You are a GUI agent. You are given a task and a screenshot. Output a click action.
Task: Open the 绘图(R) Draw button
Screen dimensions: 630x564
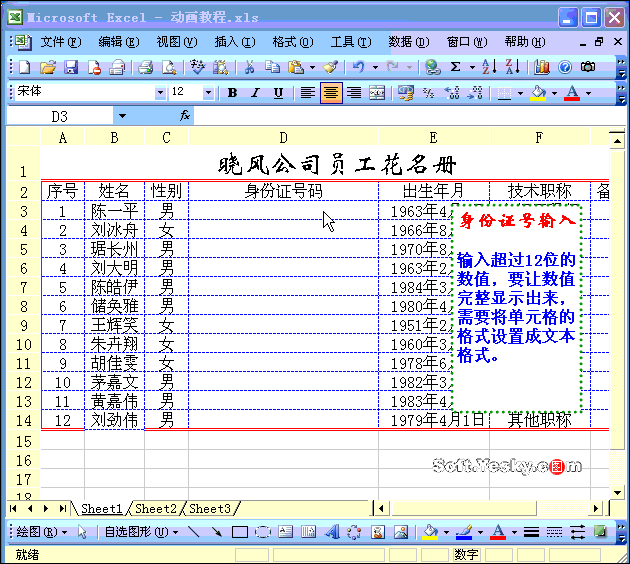41,532
